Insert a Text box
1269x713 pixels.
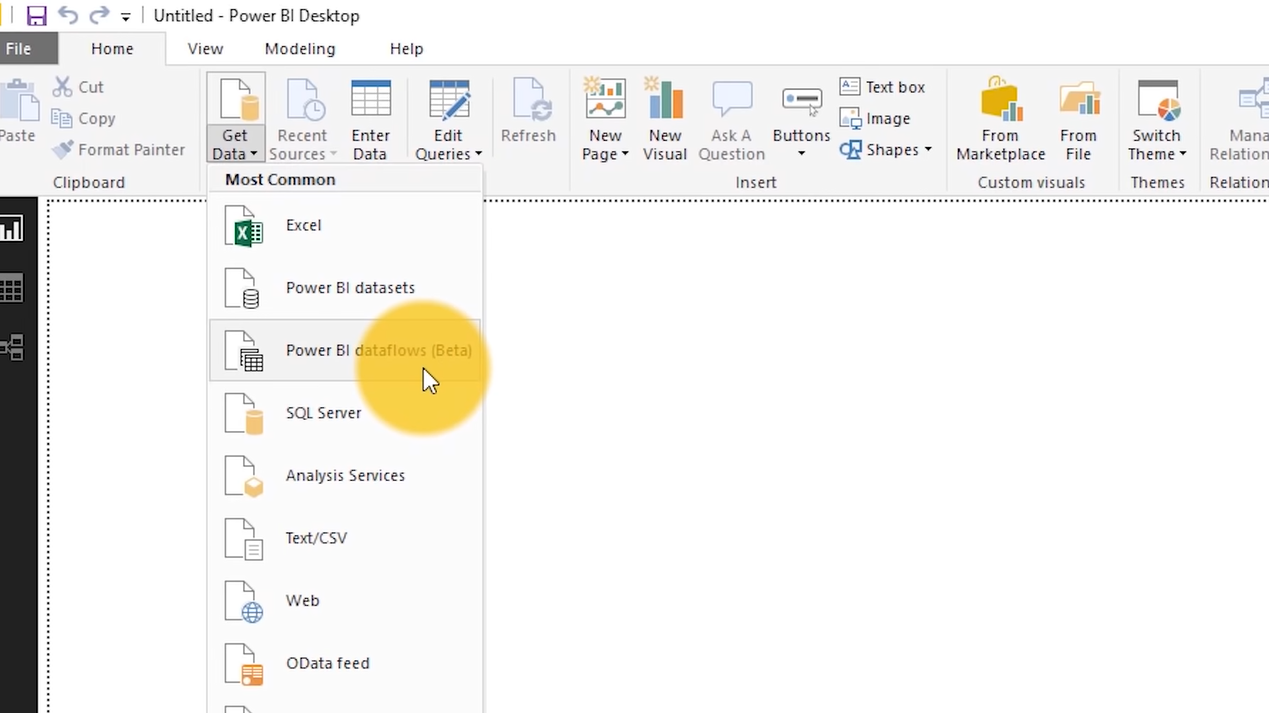tap(882, 87)
